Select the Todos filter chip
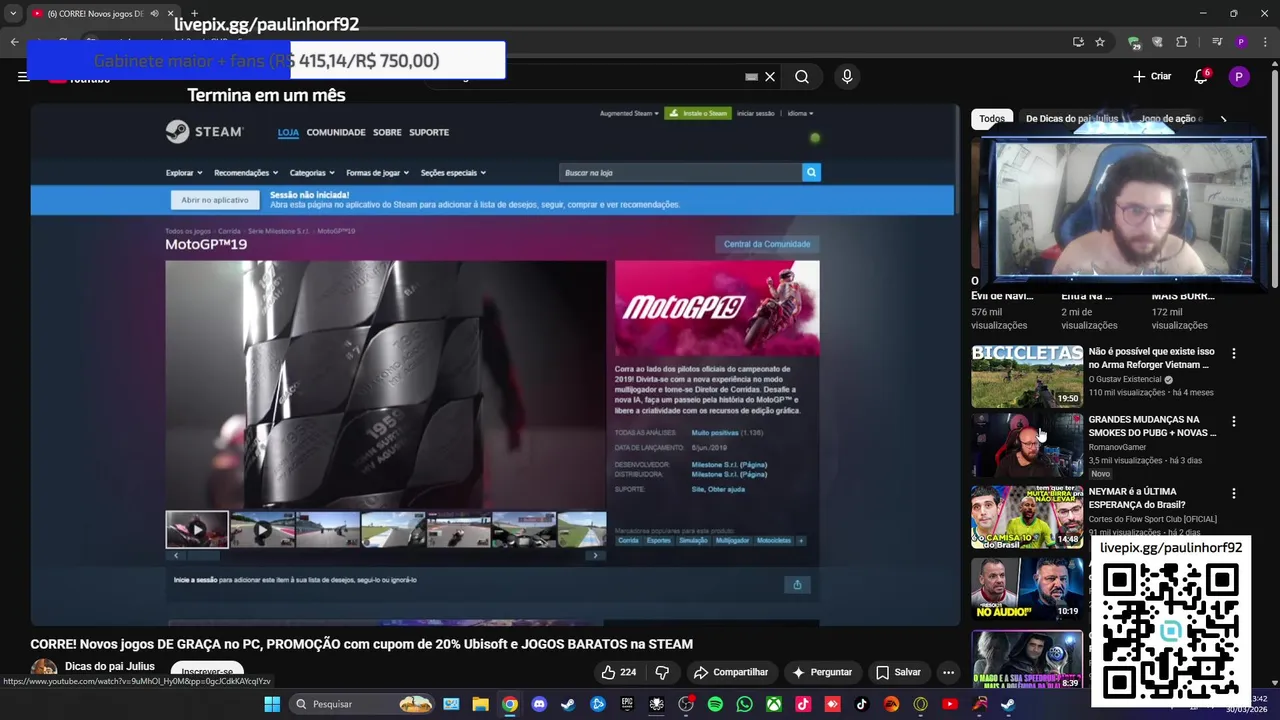Image resolution: width=1280 pixels, height=720 pixels. coord(992,119)
